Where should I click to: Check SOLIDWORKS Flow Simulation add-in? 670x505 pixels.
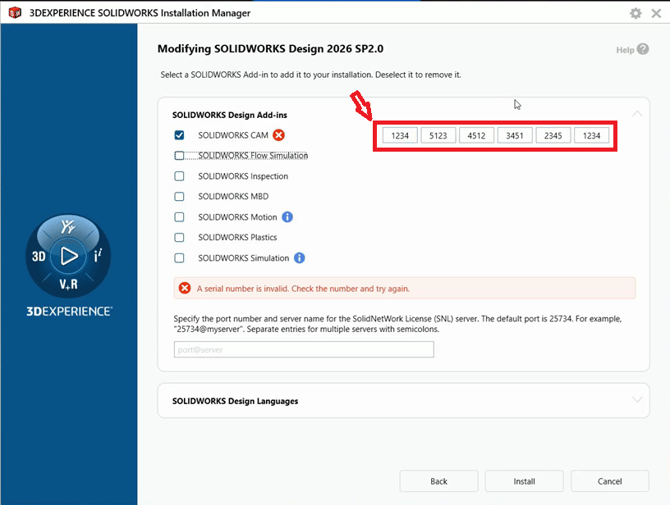tap(179, 156)
